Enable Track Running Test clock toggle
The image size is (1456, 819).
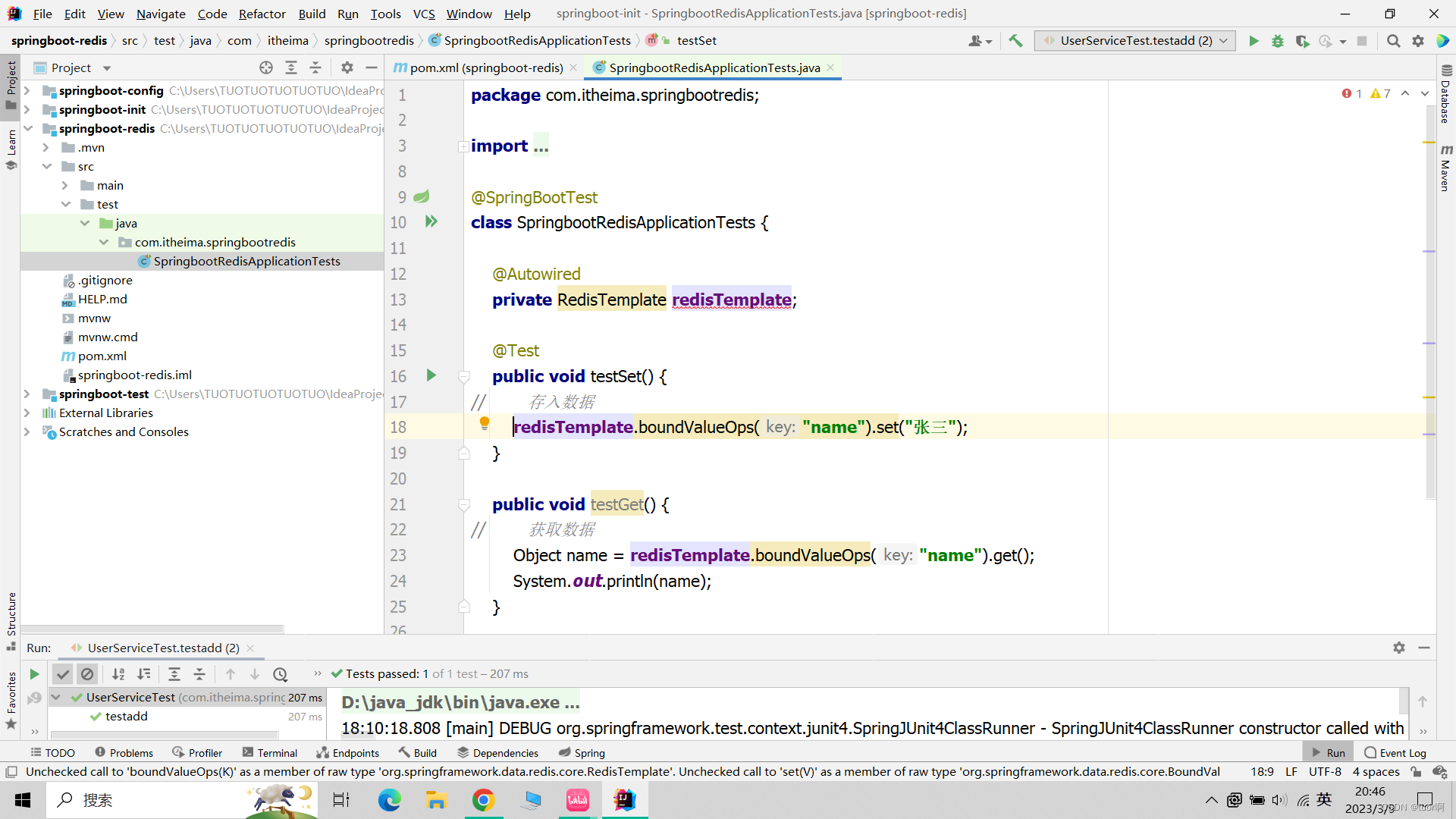click(281, 673)
